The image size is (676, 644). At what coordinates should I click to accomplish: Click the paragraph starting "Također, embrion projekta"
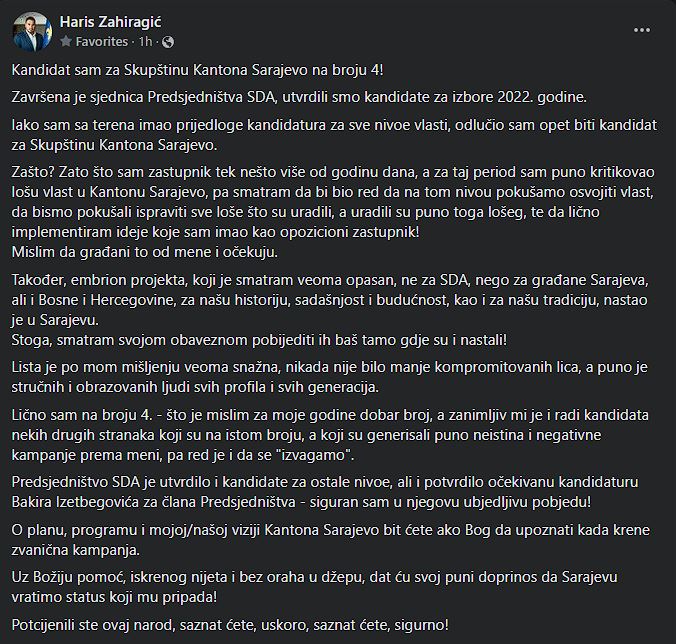[x=330, y=300]
